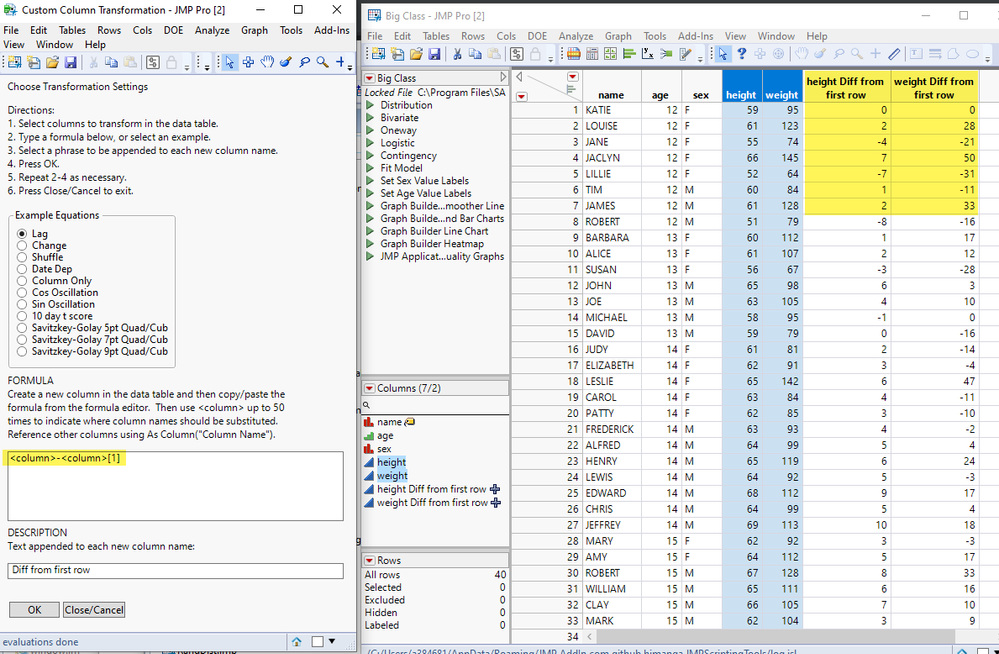
Task: Click the help question mark tool
Action: click(x=742, y=54)
